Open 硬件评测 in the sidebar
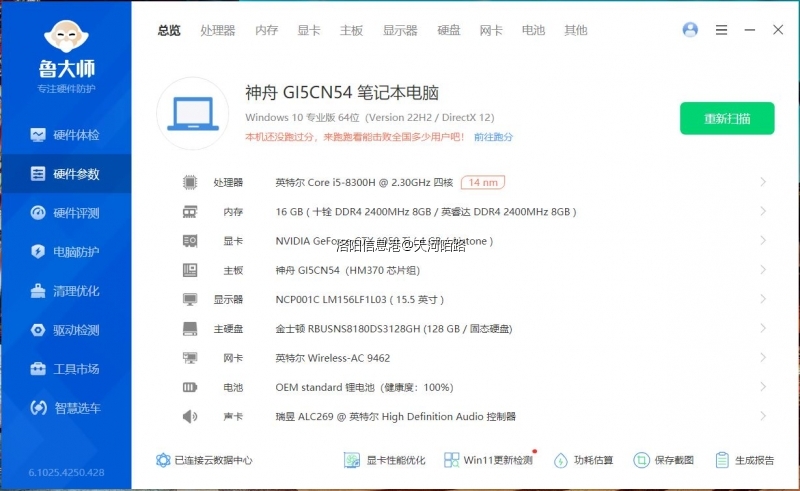Image resolution: width=800 pixels, height=491 pixels. [x=65, y=213]
